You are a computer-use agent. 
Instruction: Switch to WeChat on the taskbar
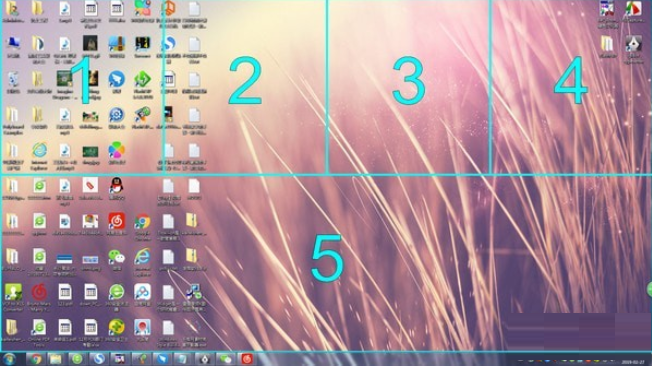click(225, 359)
